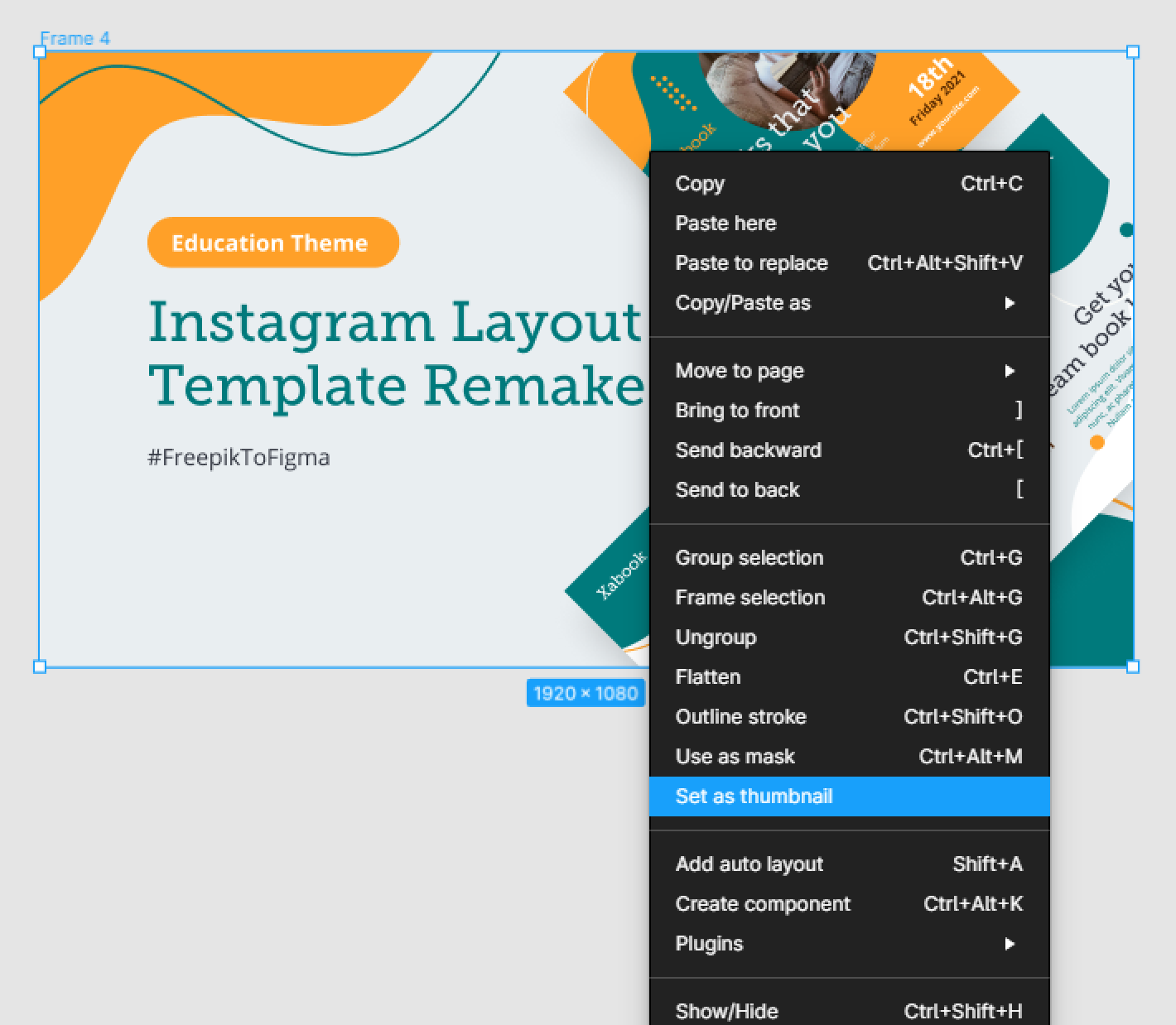
Task: Expand Copy/Paste as submenu arrow
Action: pyautogui.click(x=1010, y=303)
